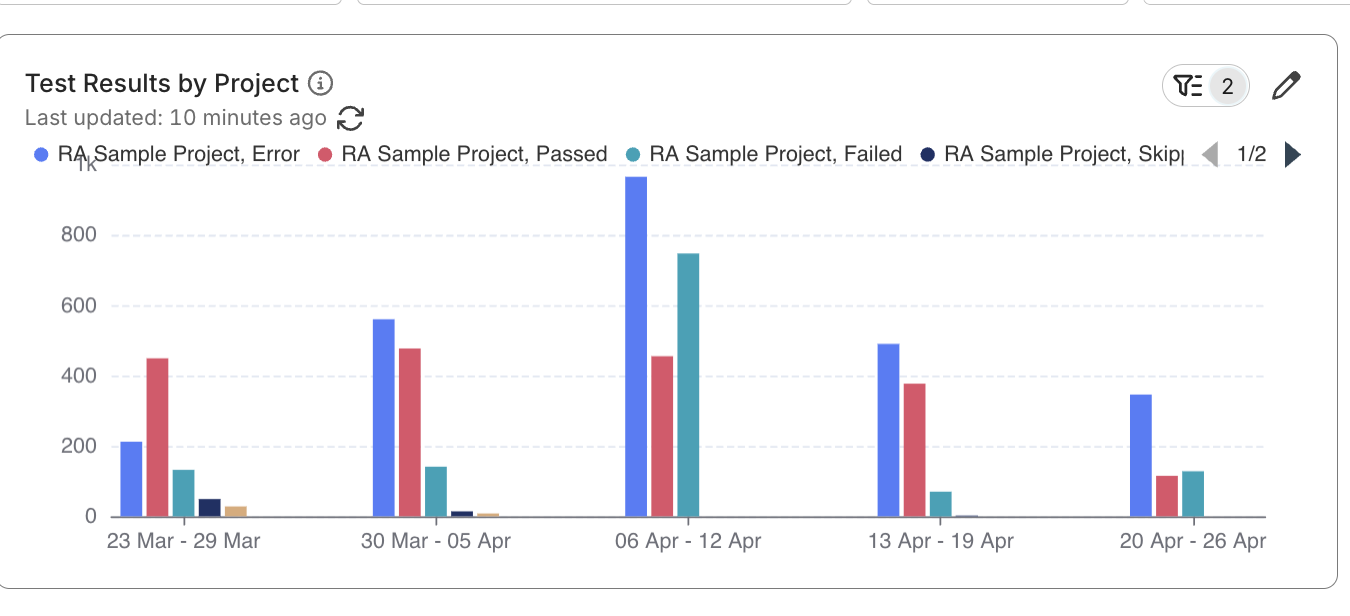
Task: Click the 1/2 legend page indicator
Action: point(1251,153)
